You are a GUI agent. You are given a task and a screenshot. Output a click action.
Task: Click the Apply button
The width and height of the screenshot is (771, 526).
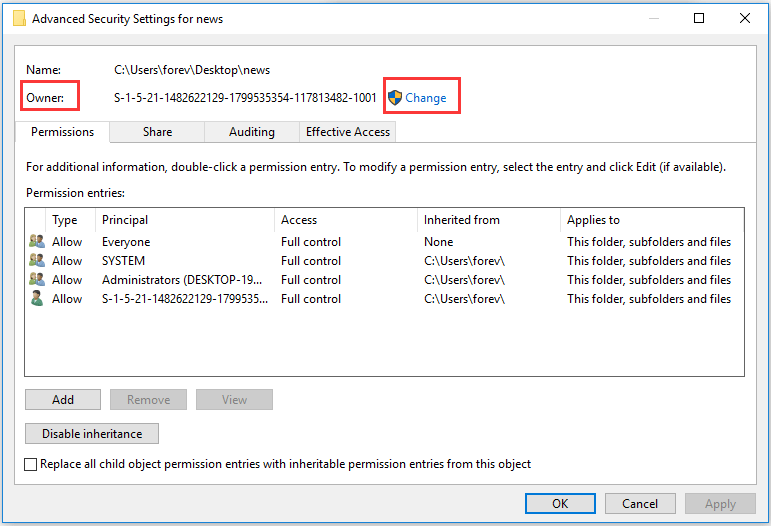coord(720,503)
